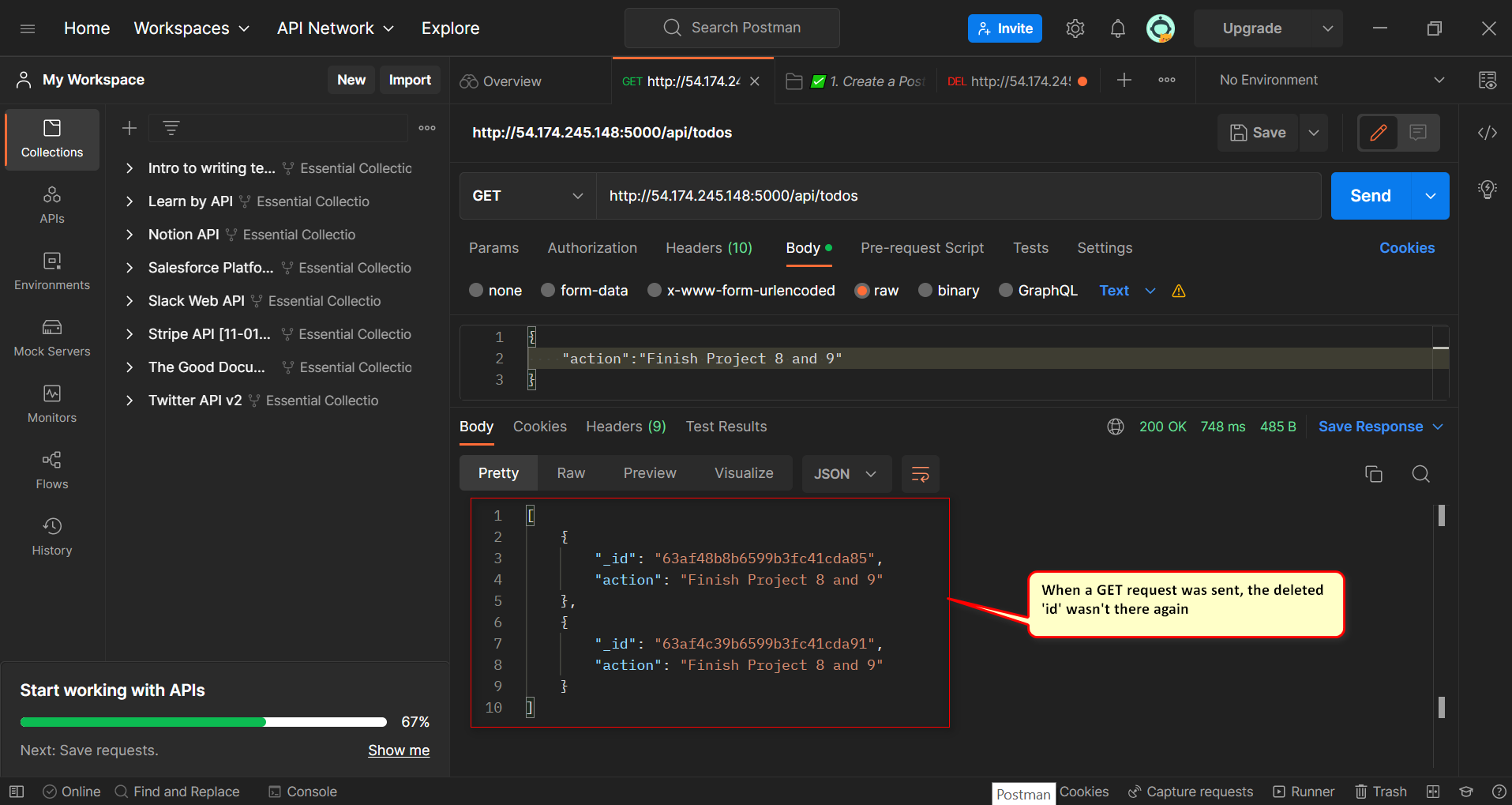The width and height of the screenshot is (1512, 805).
Task: Open the code snippet icon
Action: (x=1488, y=133)
